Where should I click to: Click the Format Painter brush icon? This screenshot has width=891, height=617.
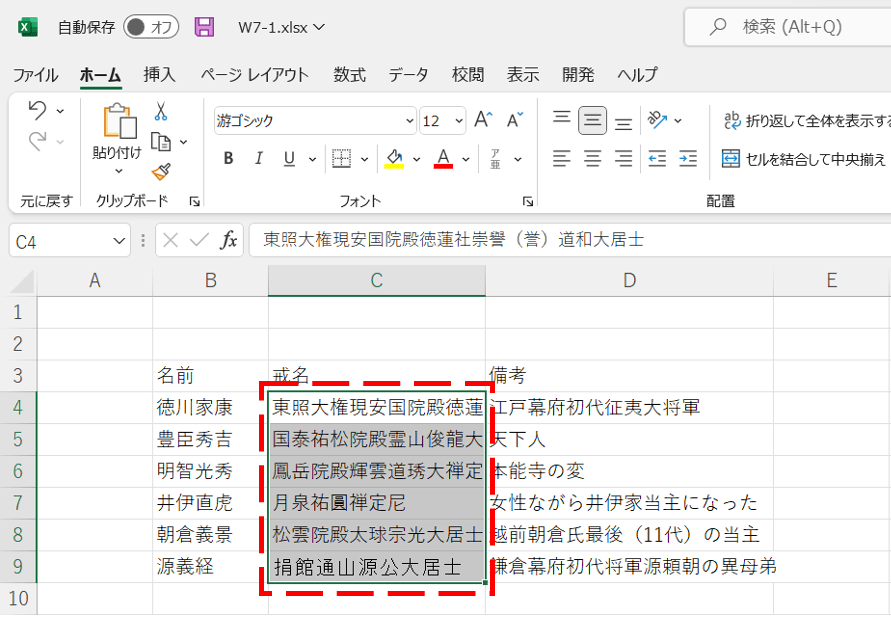(x=161, y=172)
